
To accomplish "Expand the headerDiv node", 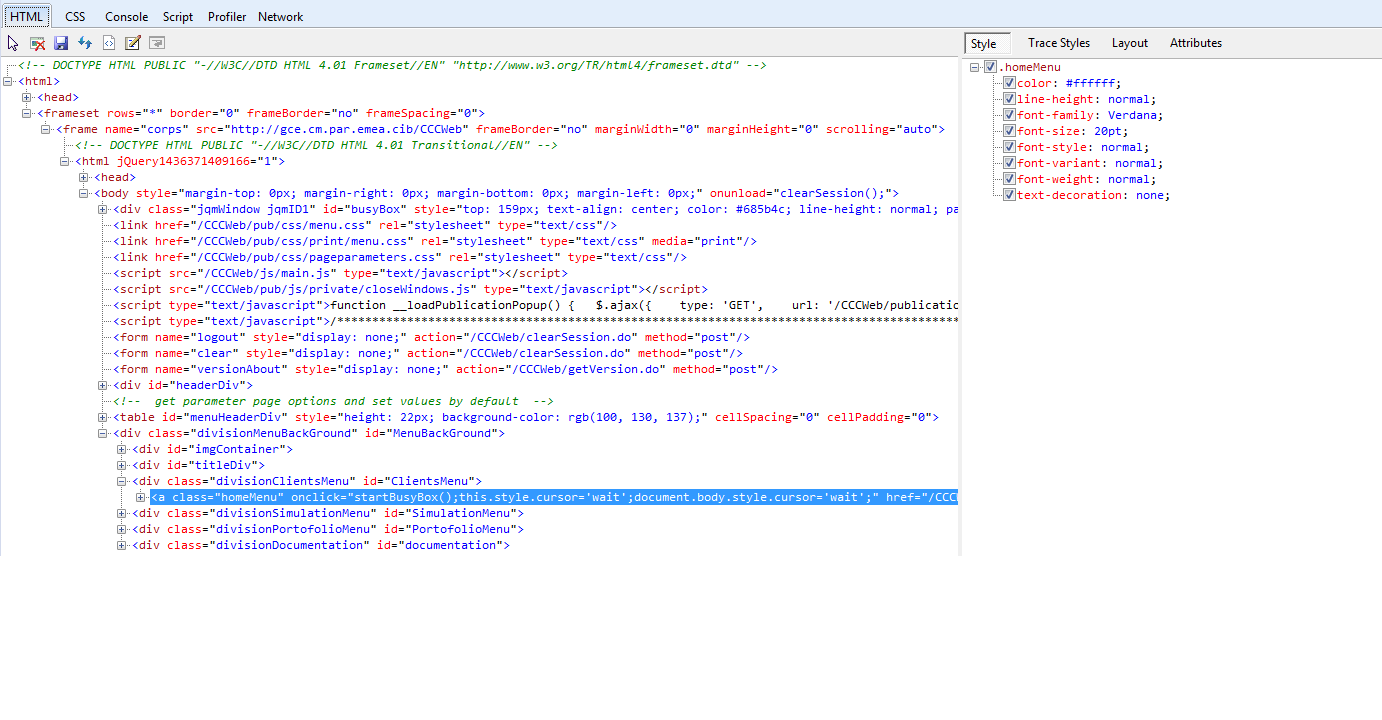I will click(x=103, y=385).
